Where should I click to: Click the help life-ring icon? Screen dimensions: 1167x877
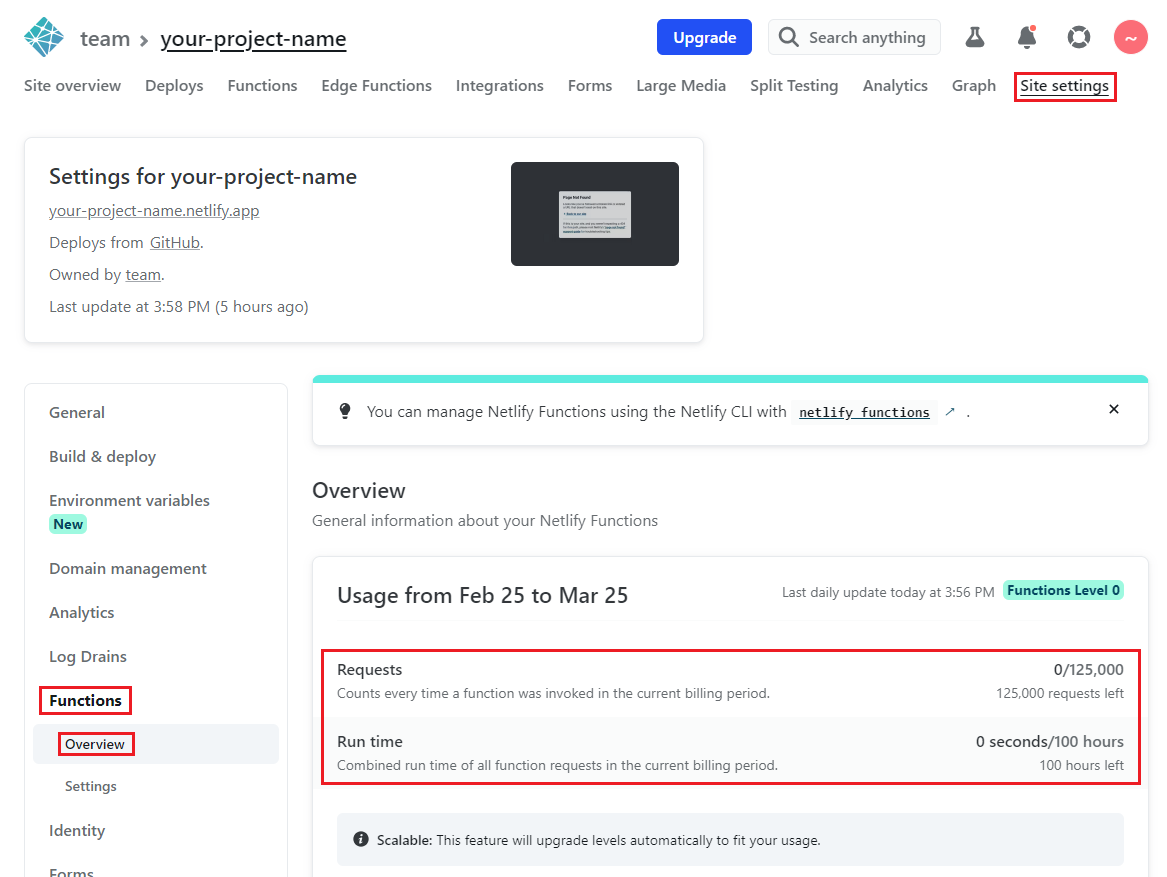click(x=1078, y=36)
